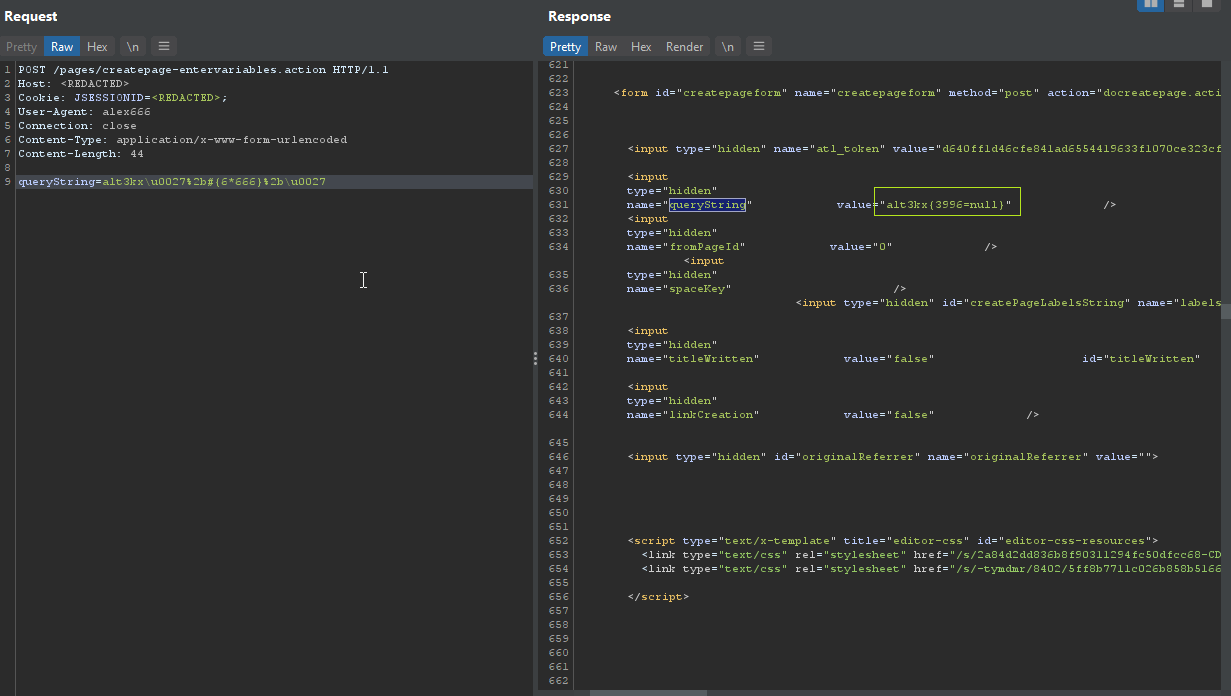Click the closing </script> tag line
The image size is (1231, 696).
point(658,597)
